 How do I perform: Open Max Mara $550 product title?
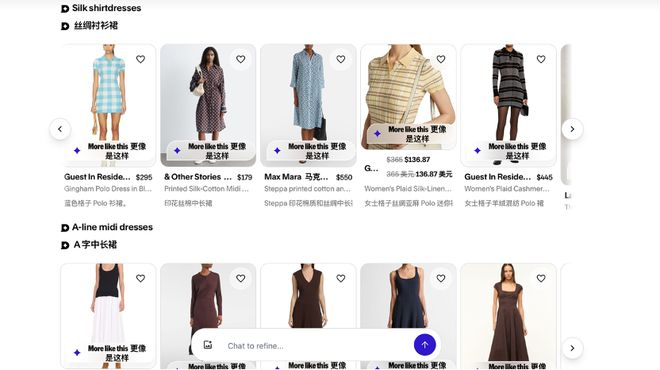click(x=296, y=177)
